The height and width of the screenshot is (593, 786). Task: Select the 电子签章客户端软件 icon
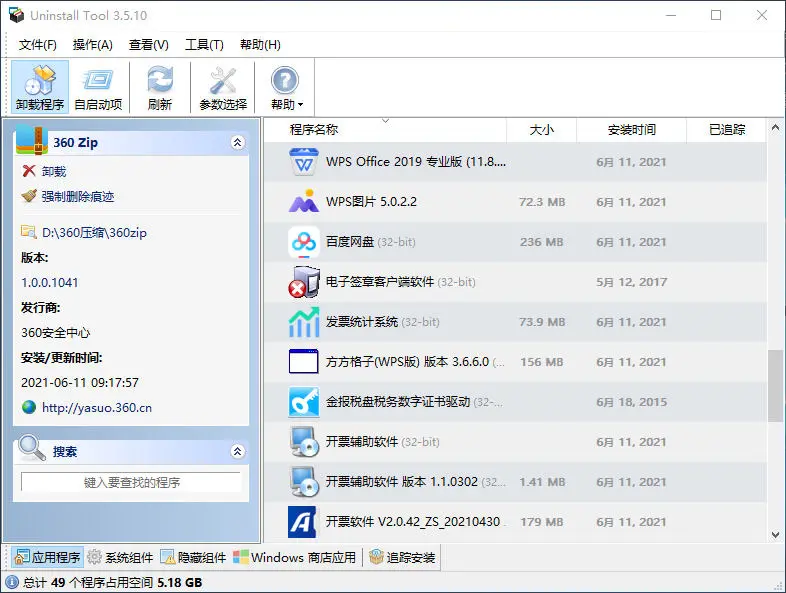coord(304,282)
